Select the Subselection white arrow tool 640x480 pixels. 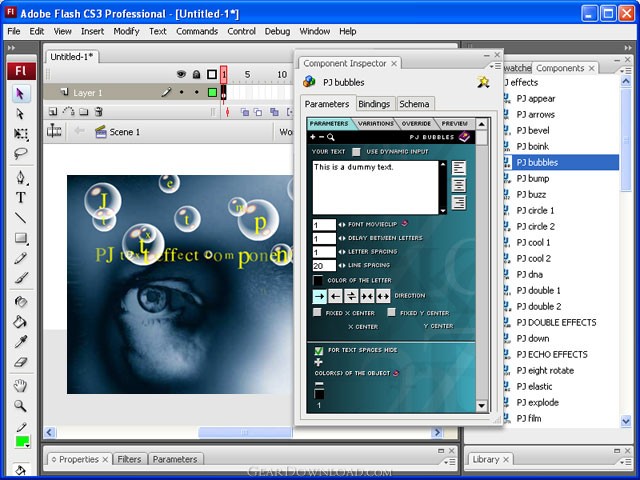point(20,114)
